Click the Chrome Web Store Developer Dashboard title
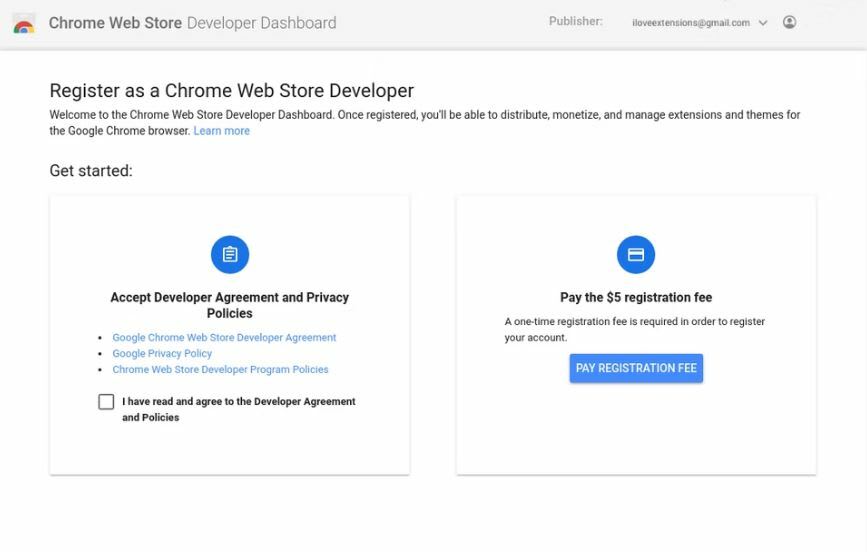Screen dimensions: 867x552 [192, 23]
